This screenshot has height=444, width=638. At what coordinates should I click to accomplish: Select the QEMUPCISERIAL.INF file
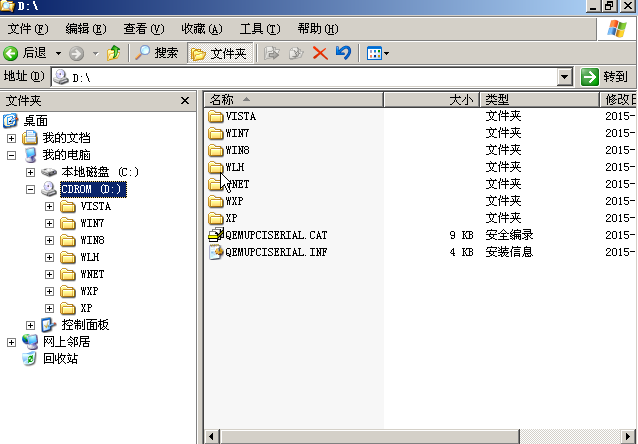point(276,252)
